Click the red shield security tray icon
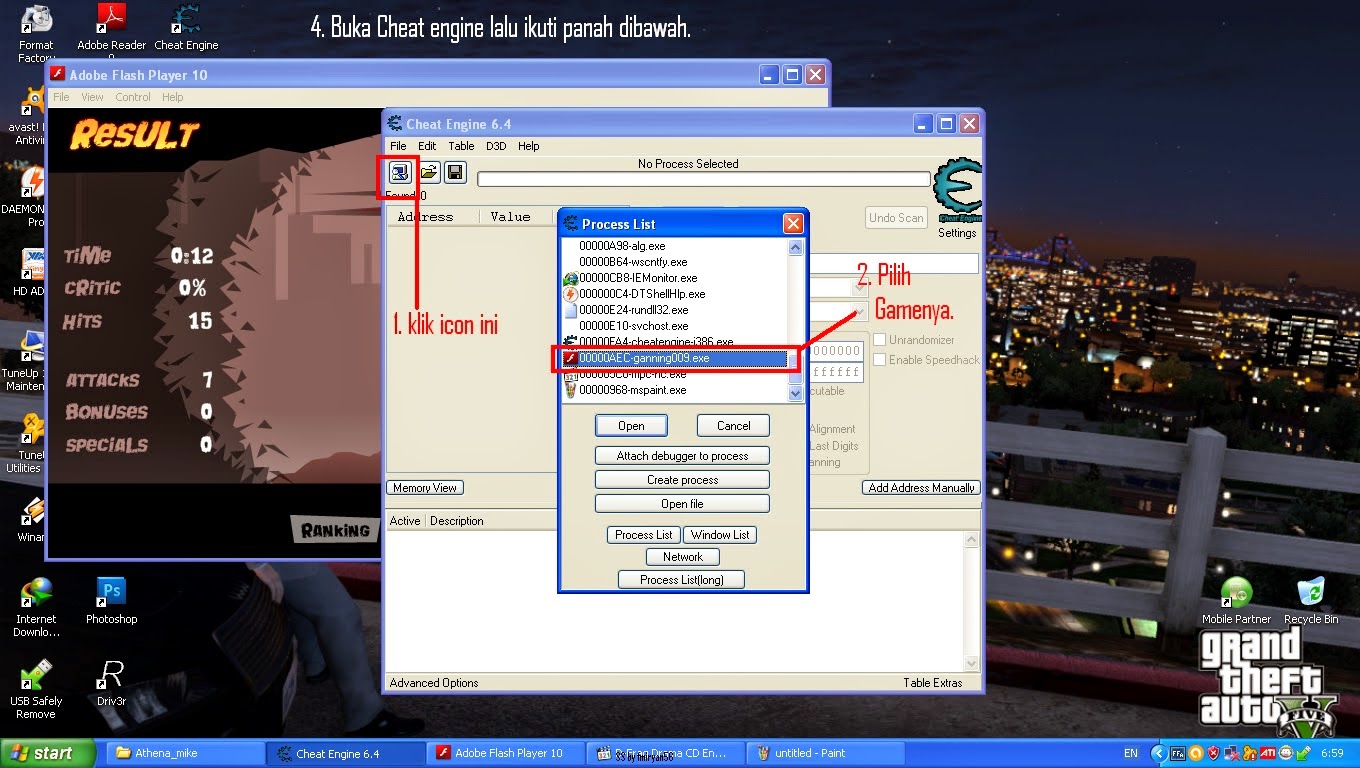 [1213, 753]
